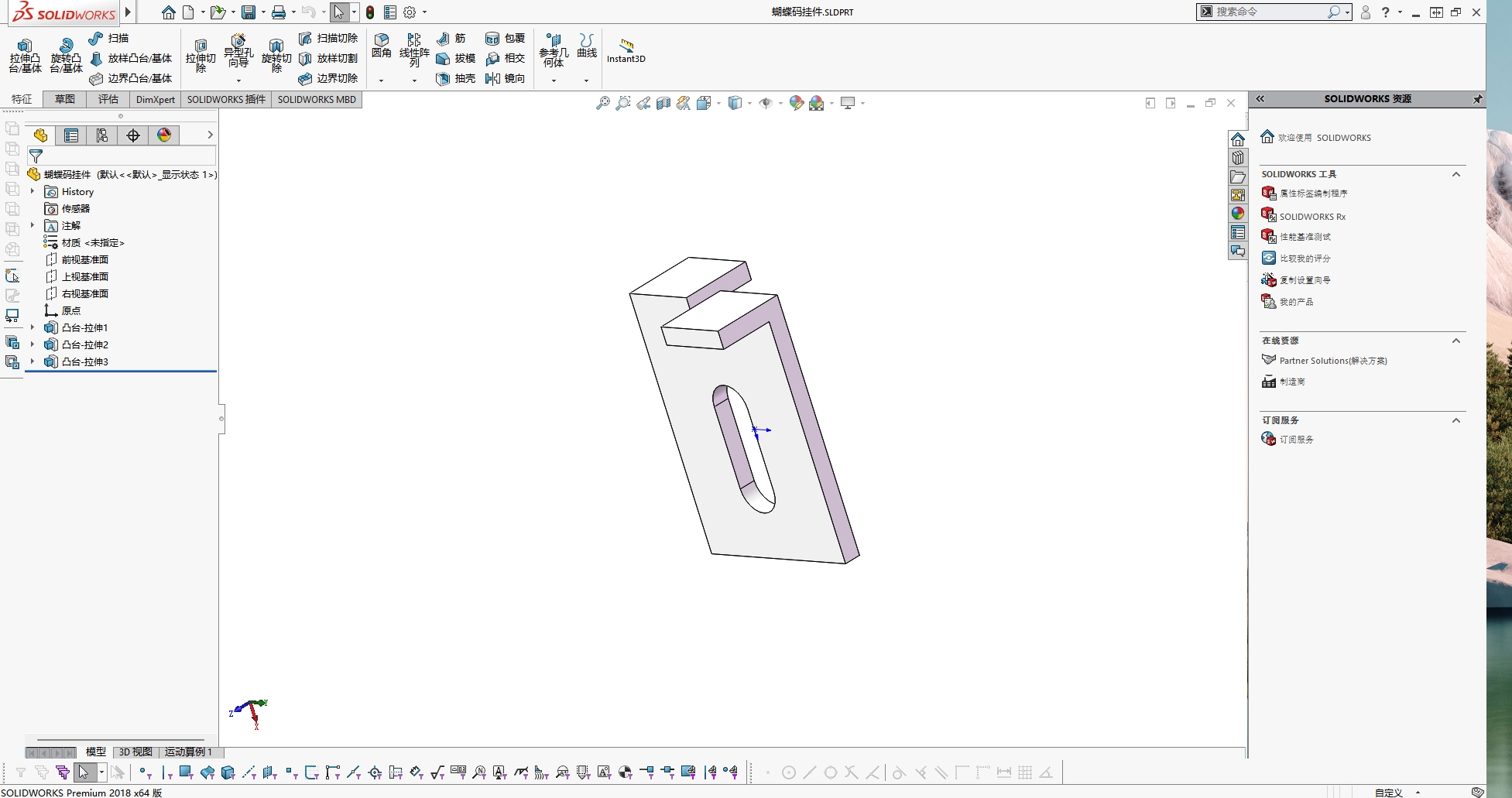Click the 搜索命令 search field
Viewport: 1512px width, 798px height.
coord(1270,12)
